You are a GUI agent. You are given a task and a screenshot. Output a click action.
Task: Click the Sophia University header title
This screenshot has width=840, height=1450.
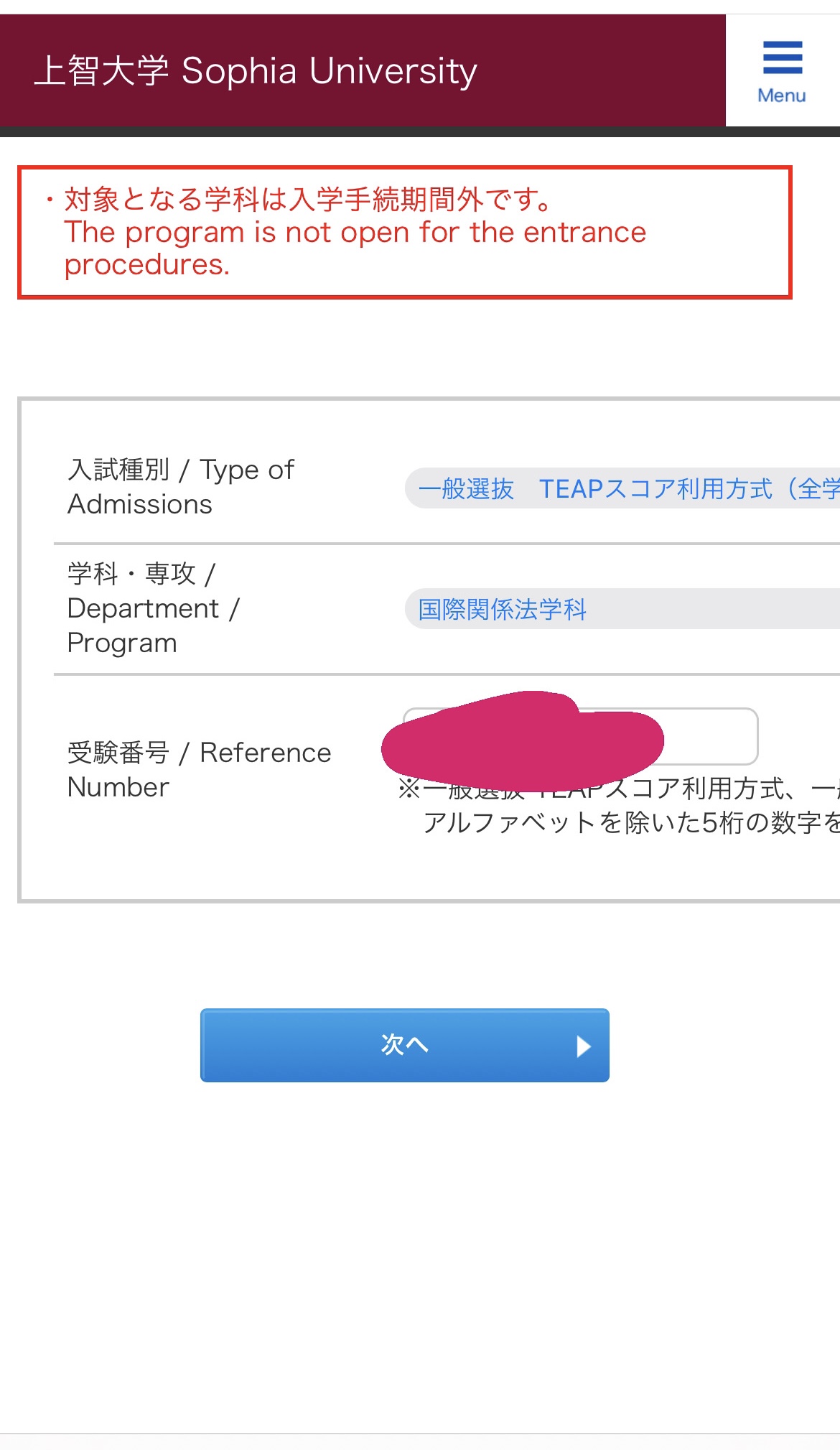pos(329,71)
